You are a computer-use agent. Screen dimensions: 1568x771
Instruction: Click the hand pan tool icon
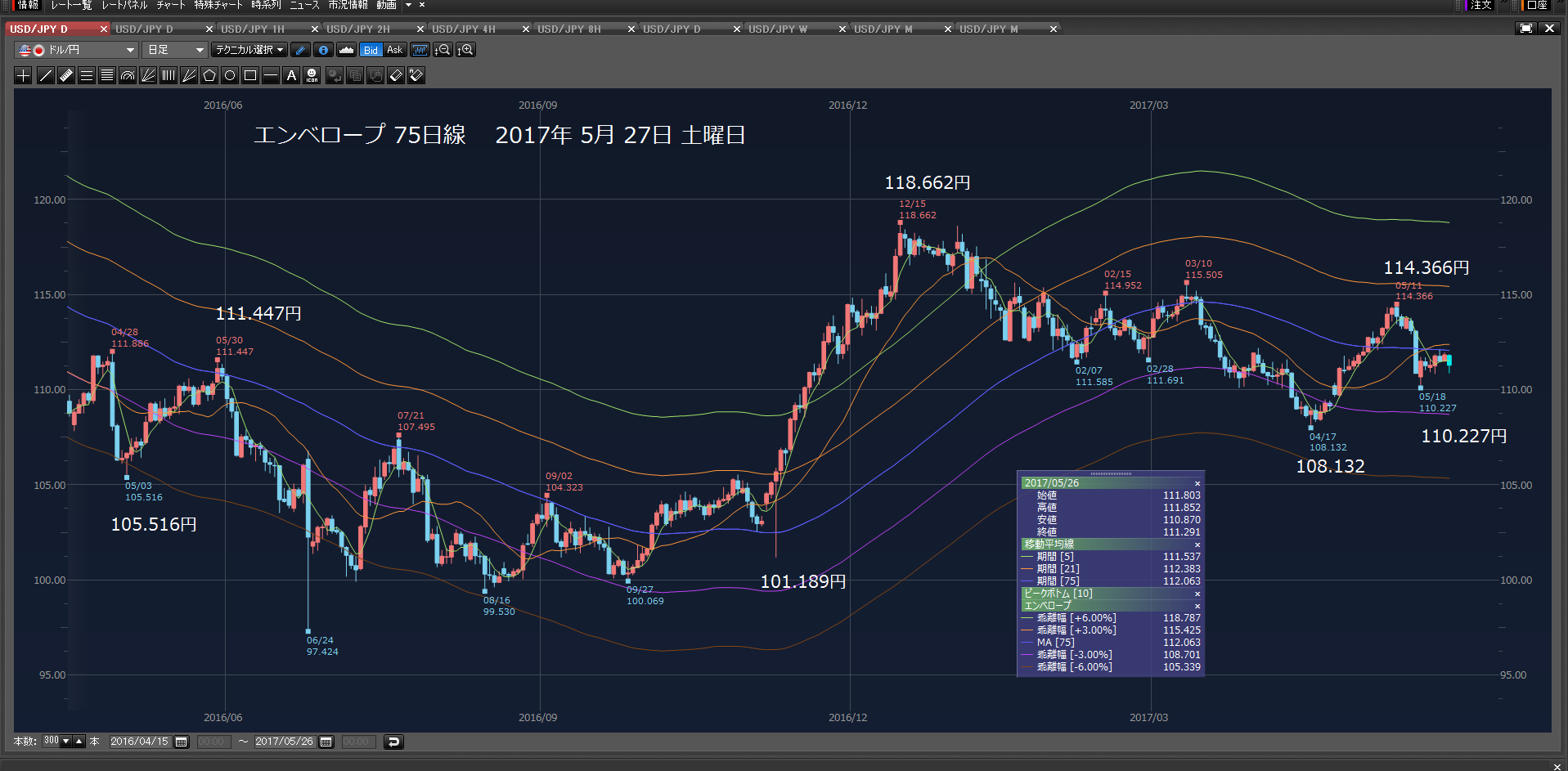point(375,75)
